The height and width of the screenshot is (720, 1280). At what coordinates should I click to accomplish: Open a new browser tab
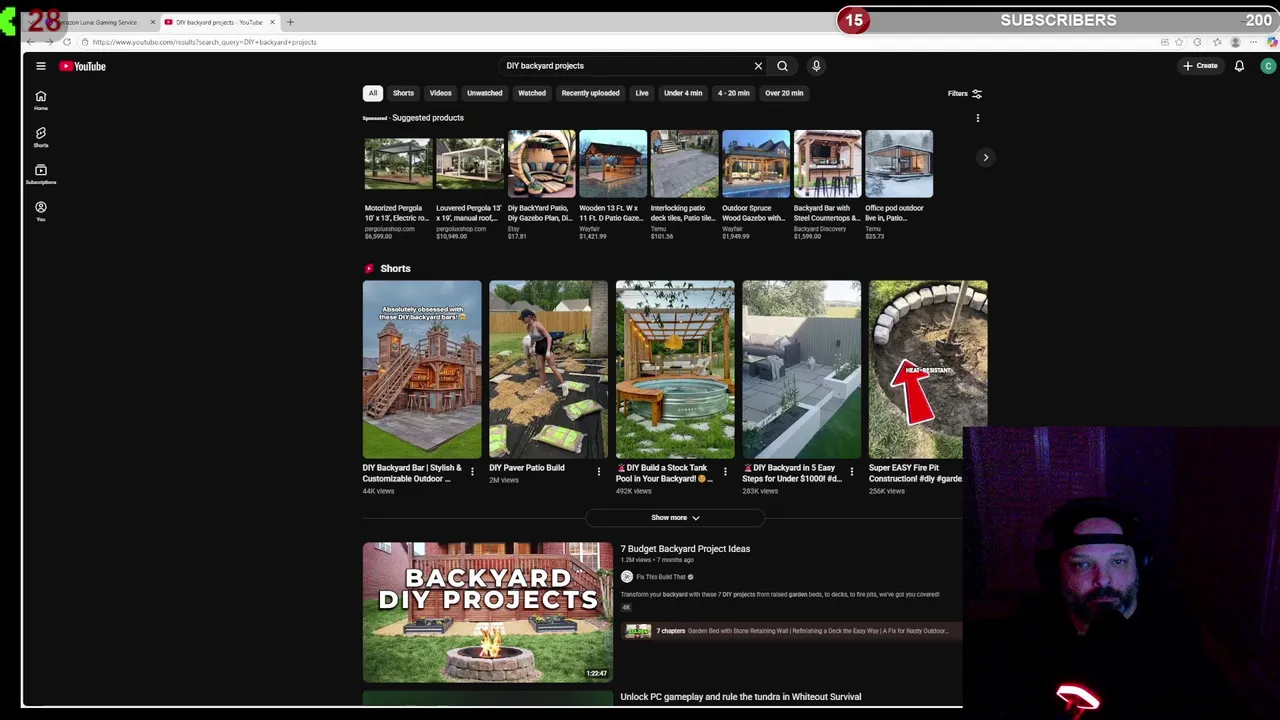click(290, 22)
